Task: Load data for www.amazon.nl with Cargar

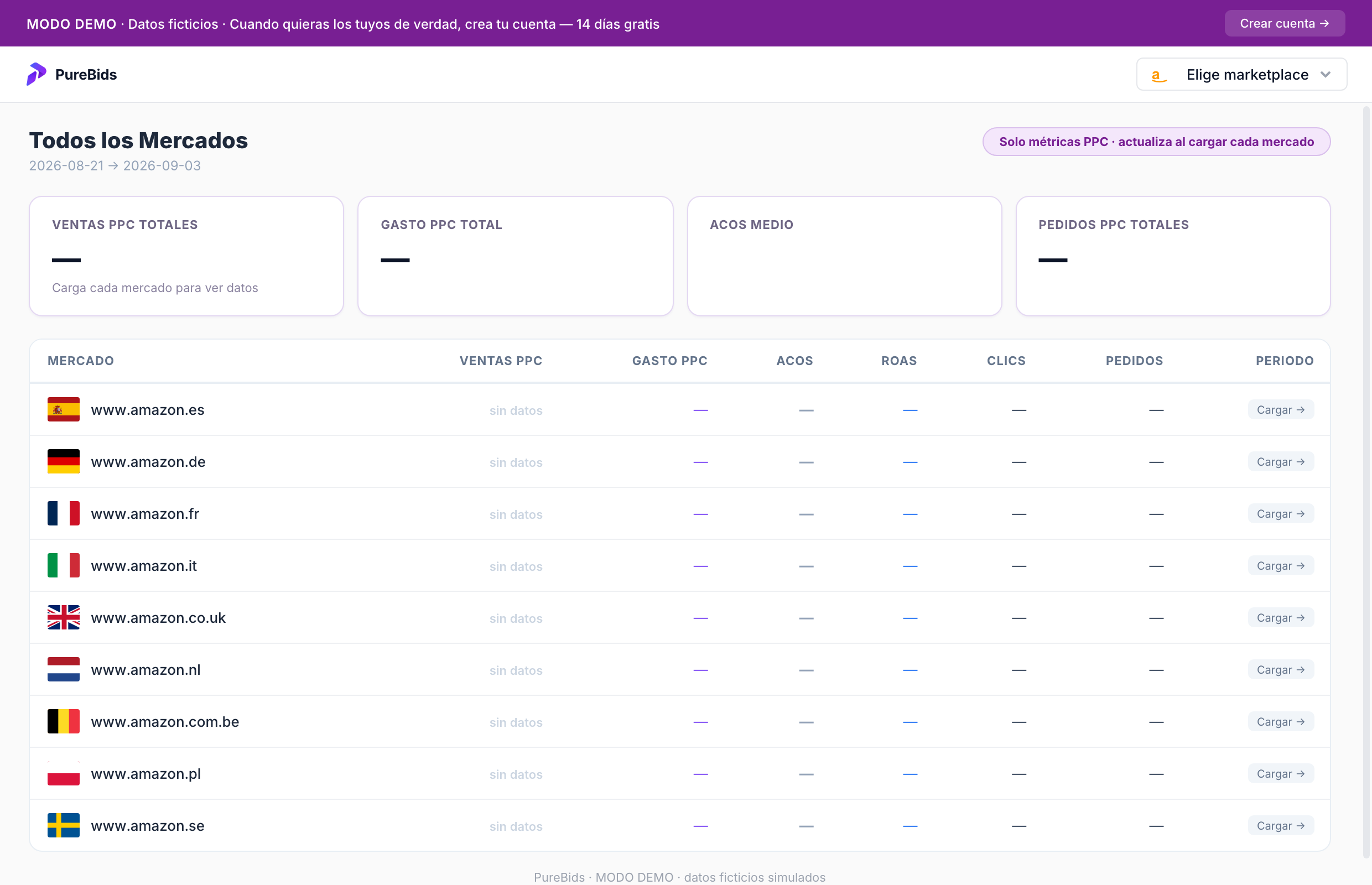Action: 1281,669
